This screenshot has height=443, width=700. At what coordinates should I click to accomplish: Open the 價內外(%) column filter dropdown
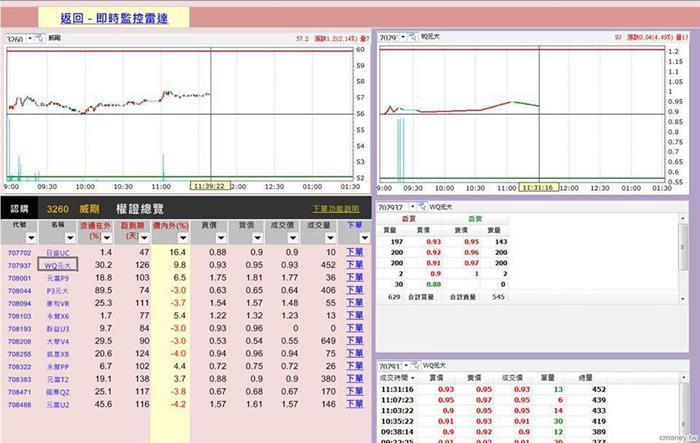(183, 238)
